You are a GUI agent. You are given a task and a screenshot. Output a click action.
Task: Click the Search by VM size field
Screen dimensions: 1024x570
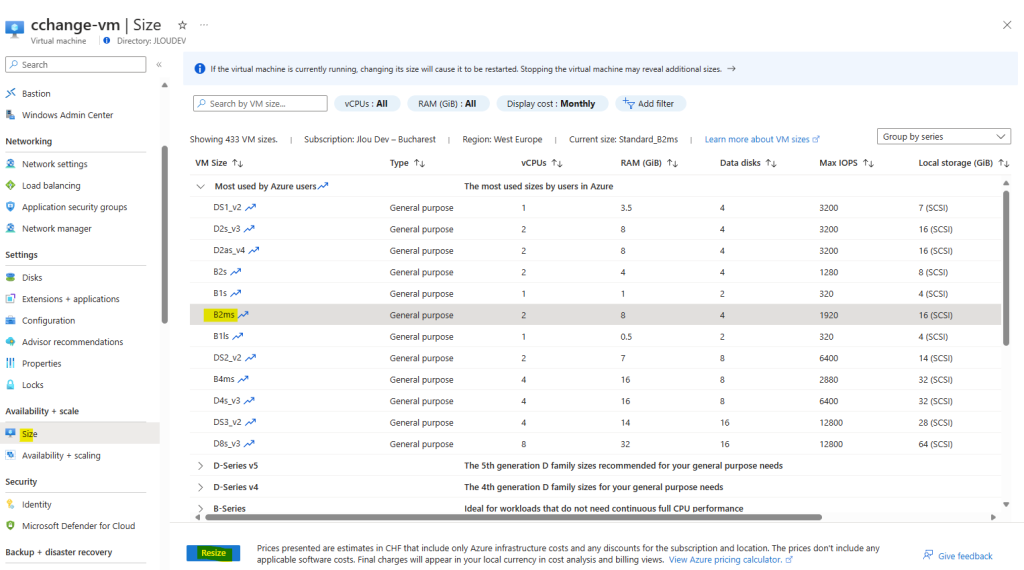click(260, 104)
